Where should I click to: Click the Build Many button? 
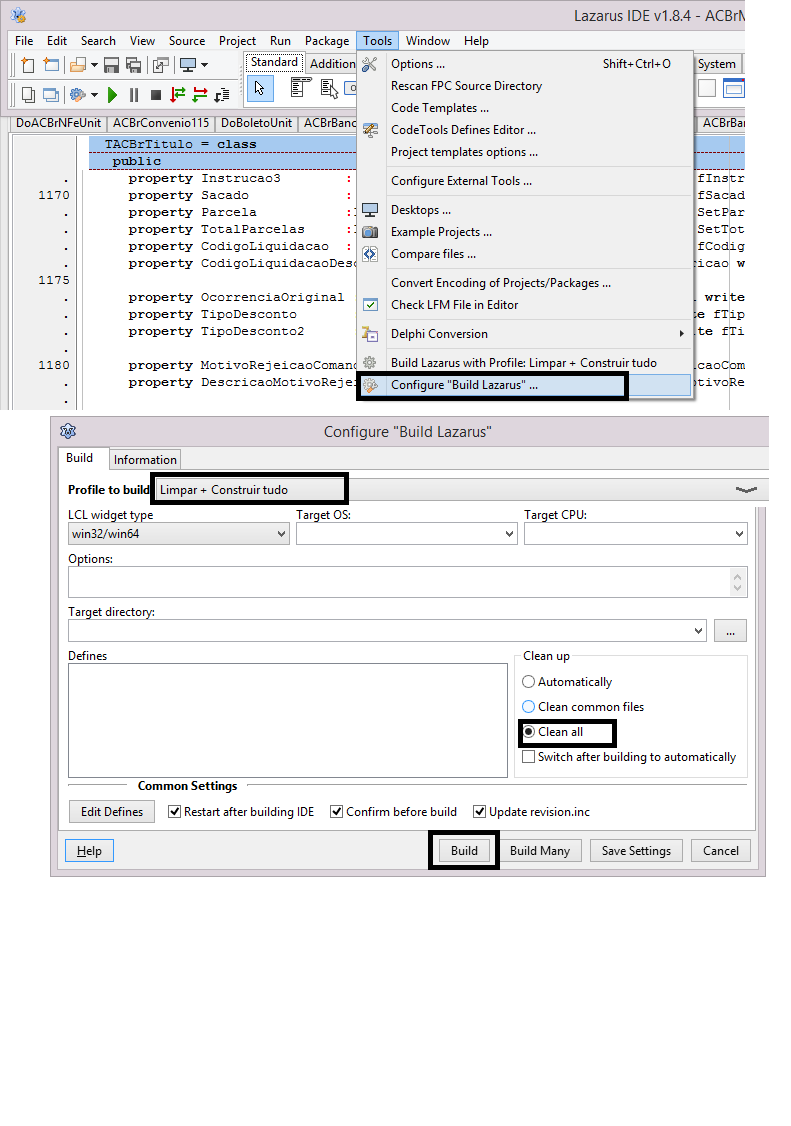point(540,851)
